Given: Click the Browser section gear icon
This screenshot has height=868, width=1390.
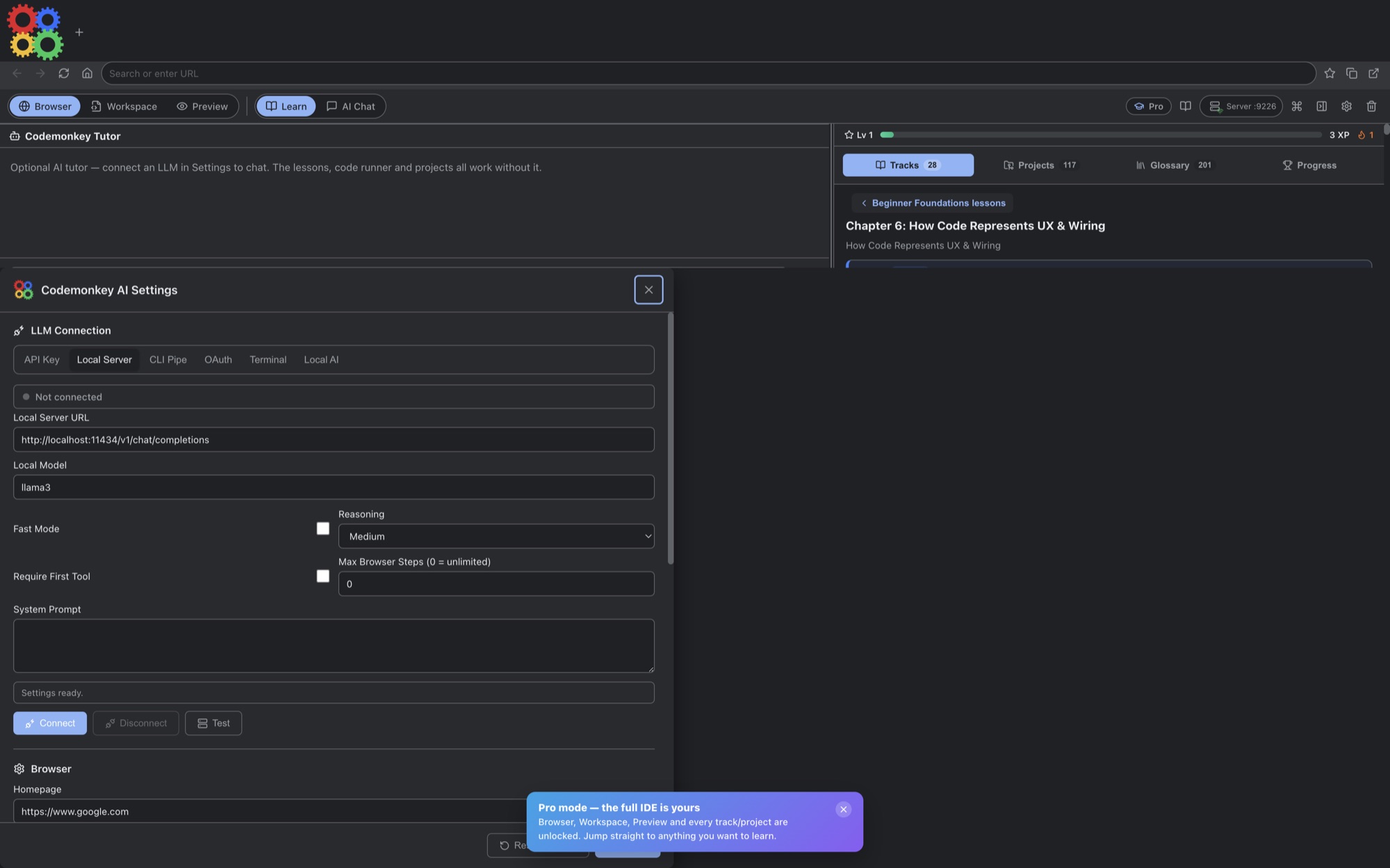Looking at the screenshot, I should coord(19,769).
